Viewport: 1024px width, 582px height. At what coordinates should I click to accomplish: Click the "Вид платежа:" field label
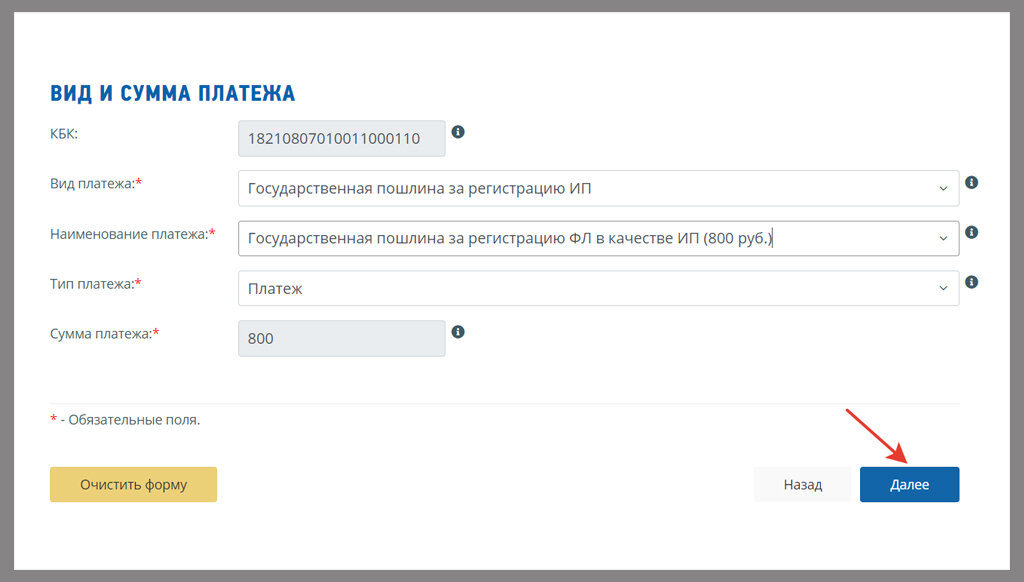[x=96, y=184]
